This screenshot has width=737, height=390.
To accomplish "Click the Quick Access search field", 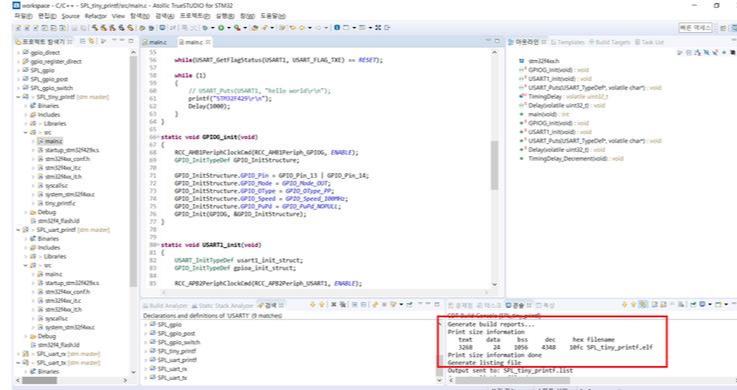I will point(695,28).
